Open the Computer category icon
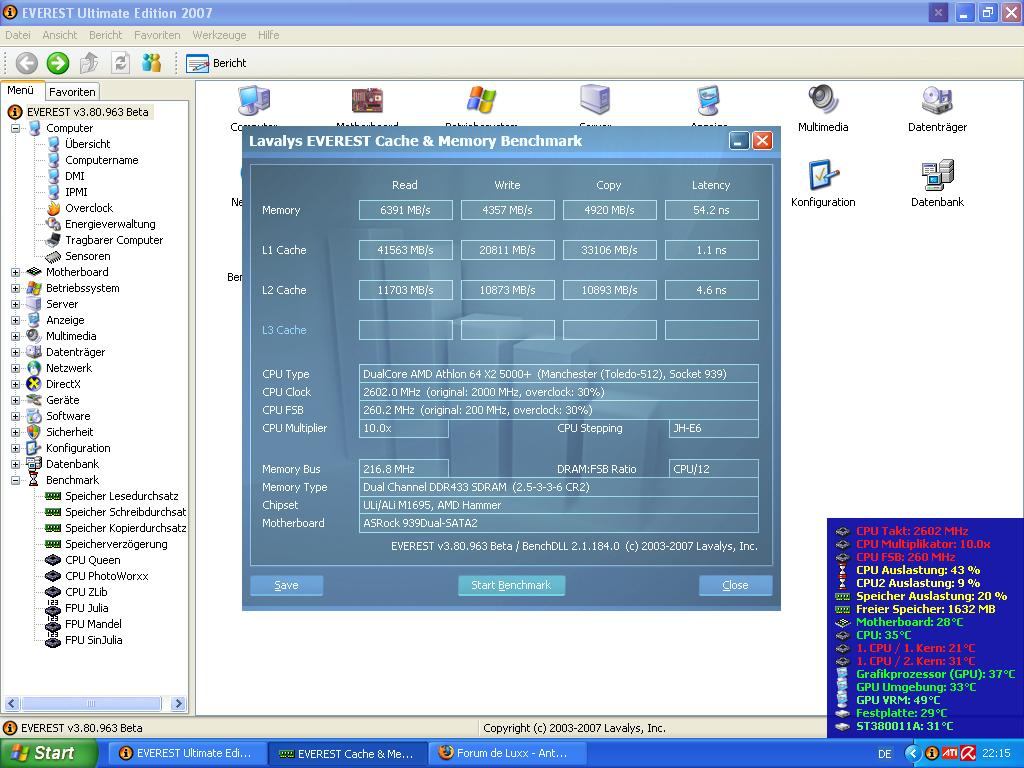Screen dimensions: 1024x768 click(254, 102)
